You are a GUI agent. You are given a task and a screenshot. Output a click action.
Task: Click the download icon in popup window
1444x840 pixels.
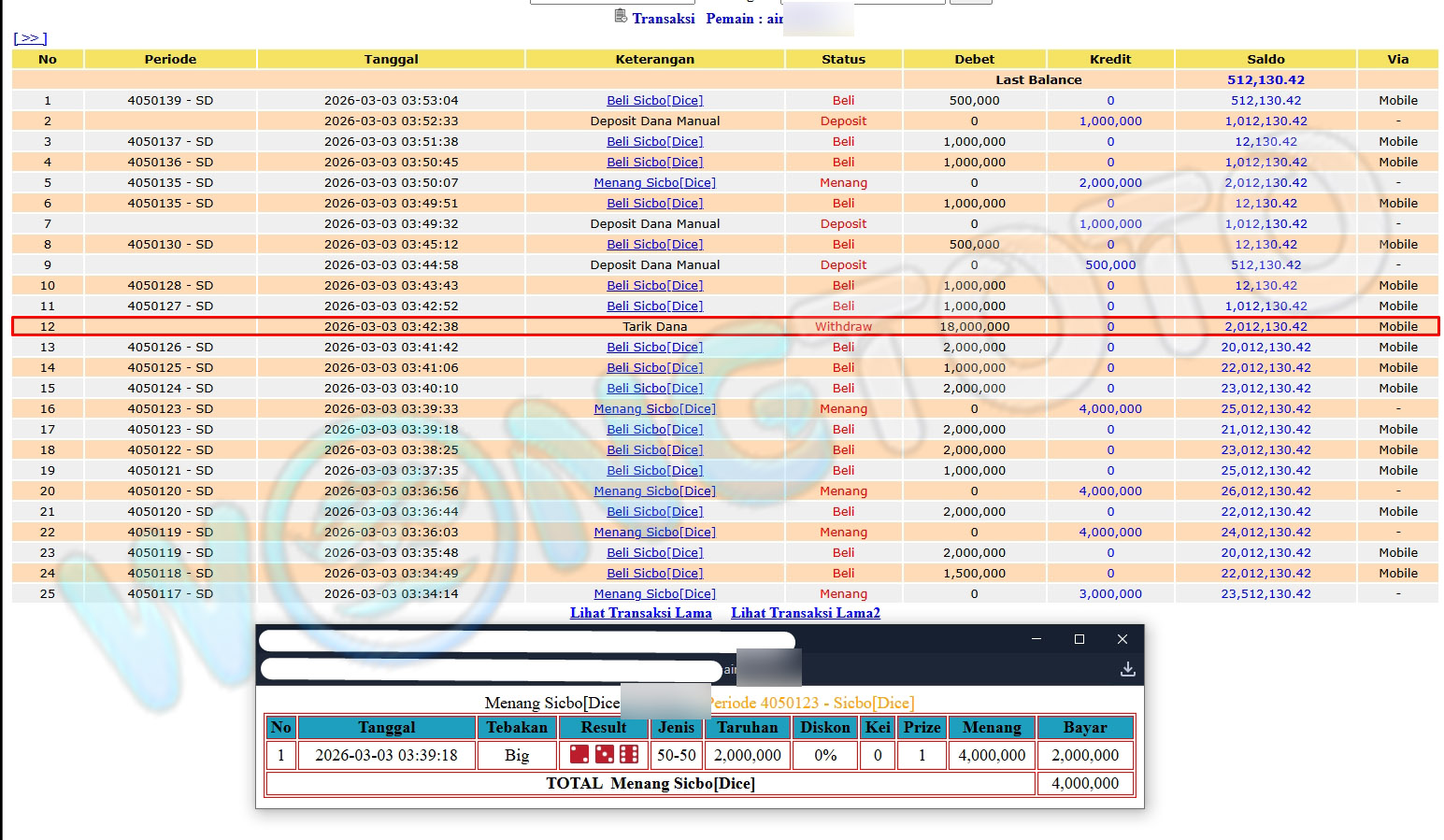(1127, 669)
